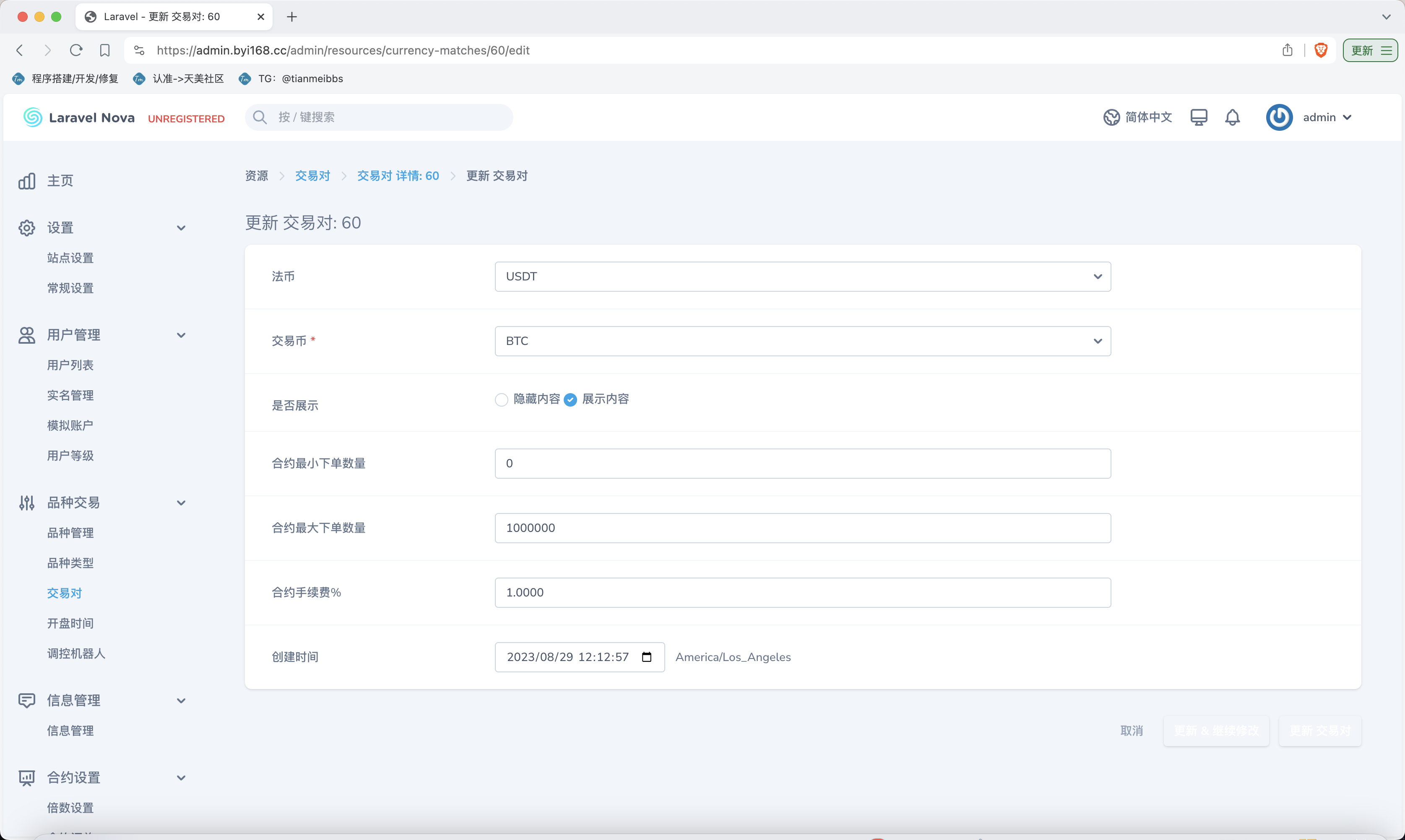Screen dimensions: 1405x840
Task: Open the Brave shields lion icon
Action: [x=1321, y=50]
